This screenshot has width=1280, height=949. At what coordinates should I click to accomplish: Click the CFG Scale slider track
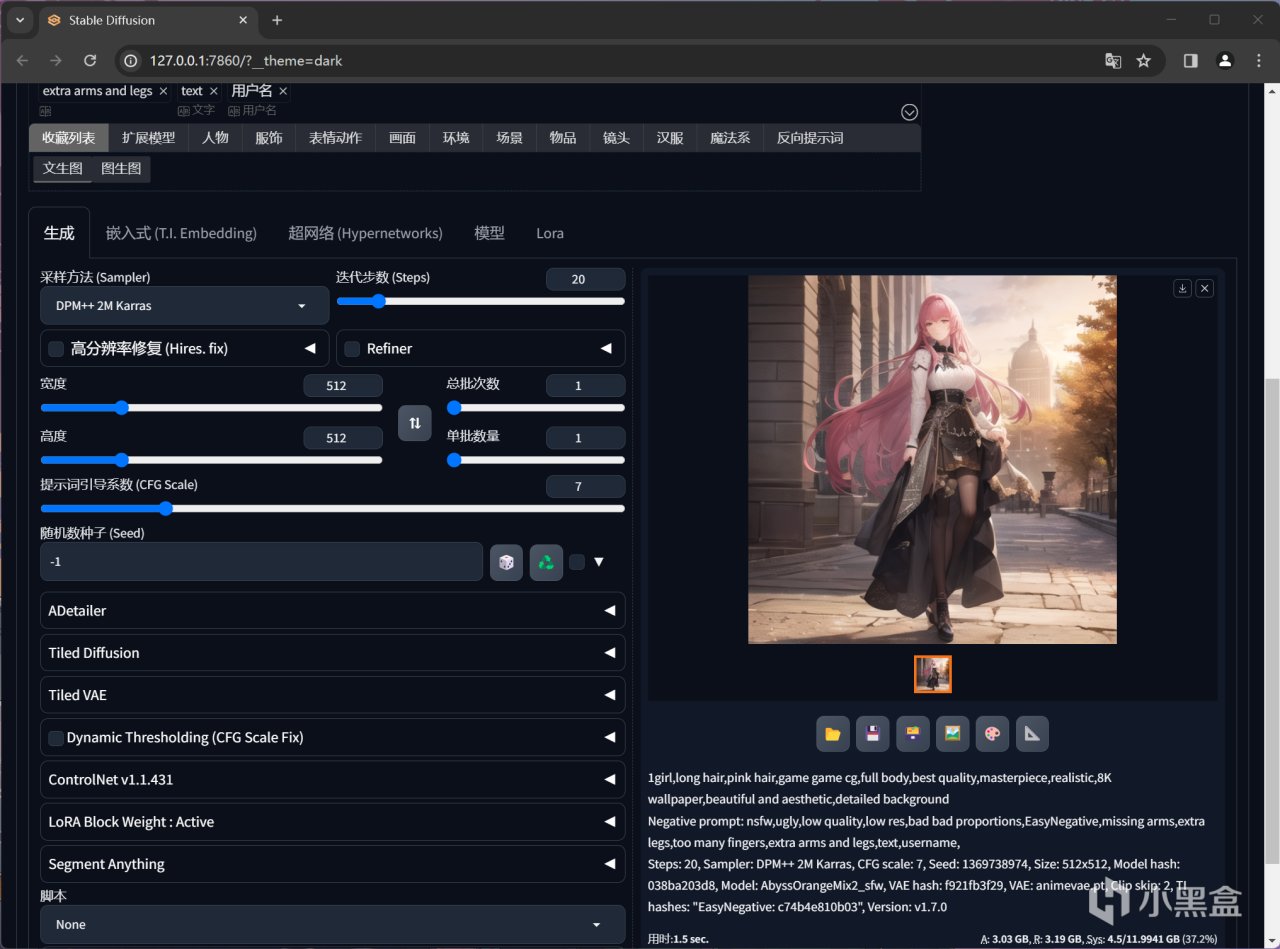coord(332,508)
